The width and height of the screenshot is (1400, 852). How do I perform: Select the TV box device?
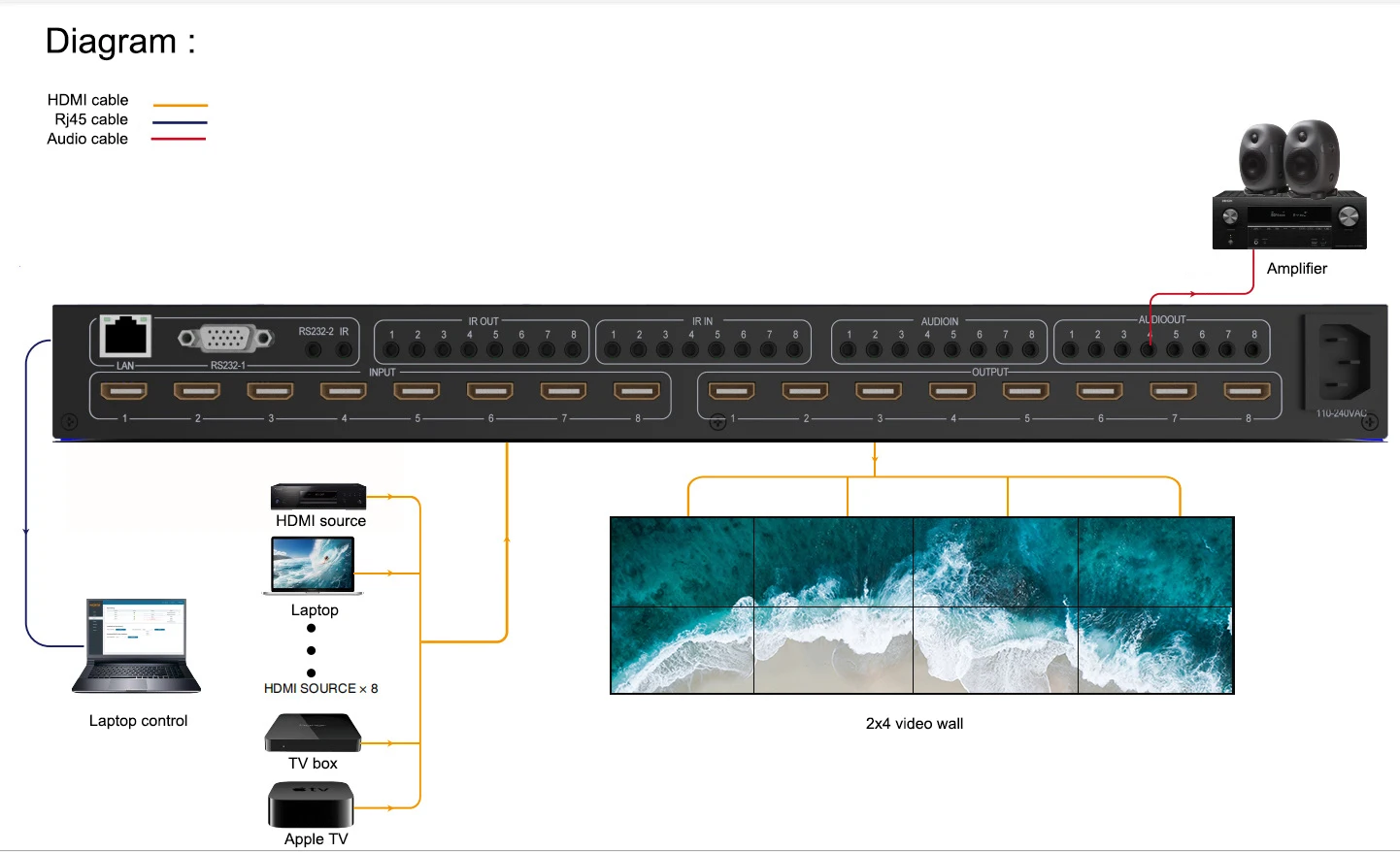point(312,731)
